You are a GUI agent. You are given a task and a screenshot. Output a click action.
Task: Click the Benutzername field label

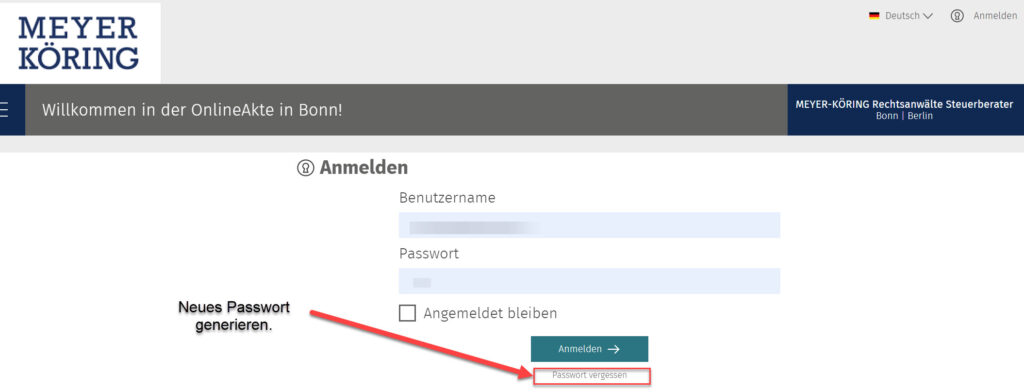tap(447, 198)
